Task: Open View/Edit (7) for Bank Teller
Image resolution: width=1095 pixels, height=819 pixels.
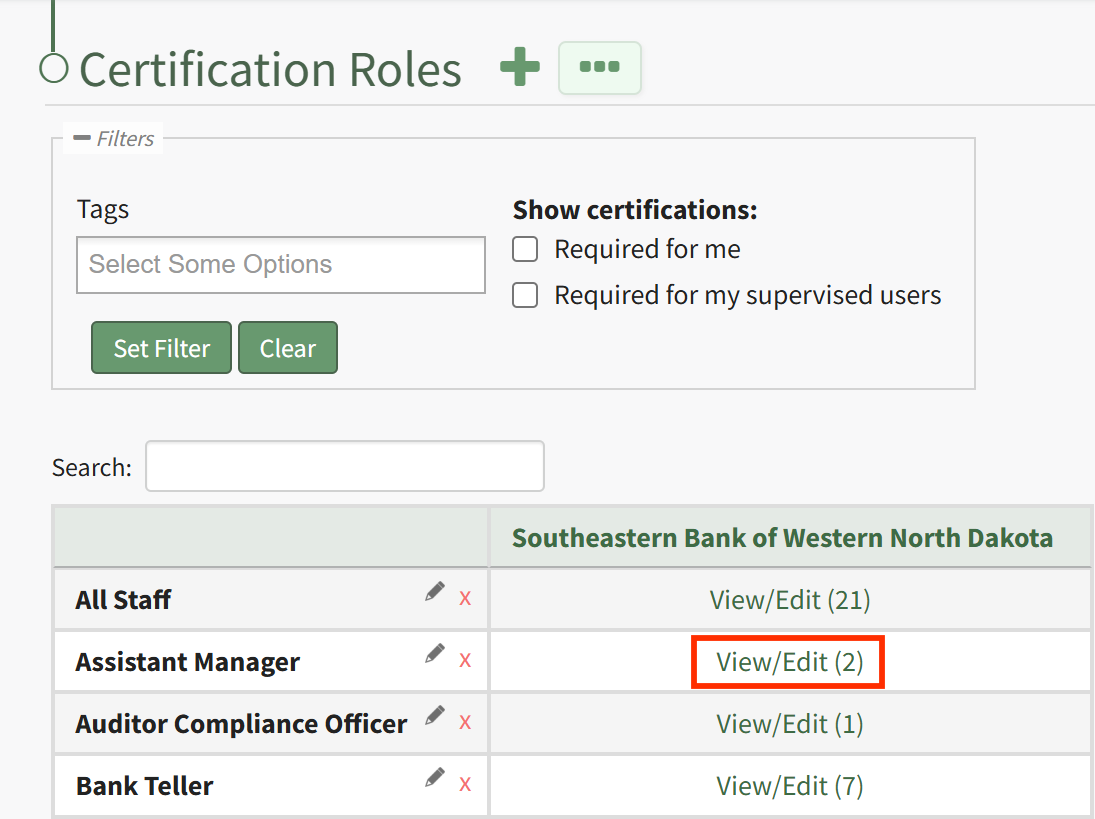Action: coord(790,786)
